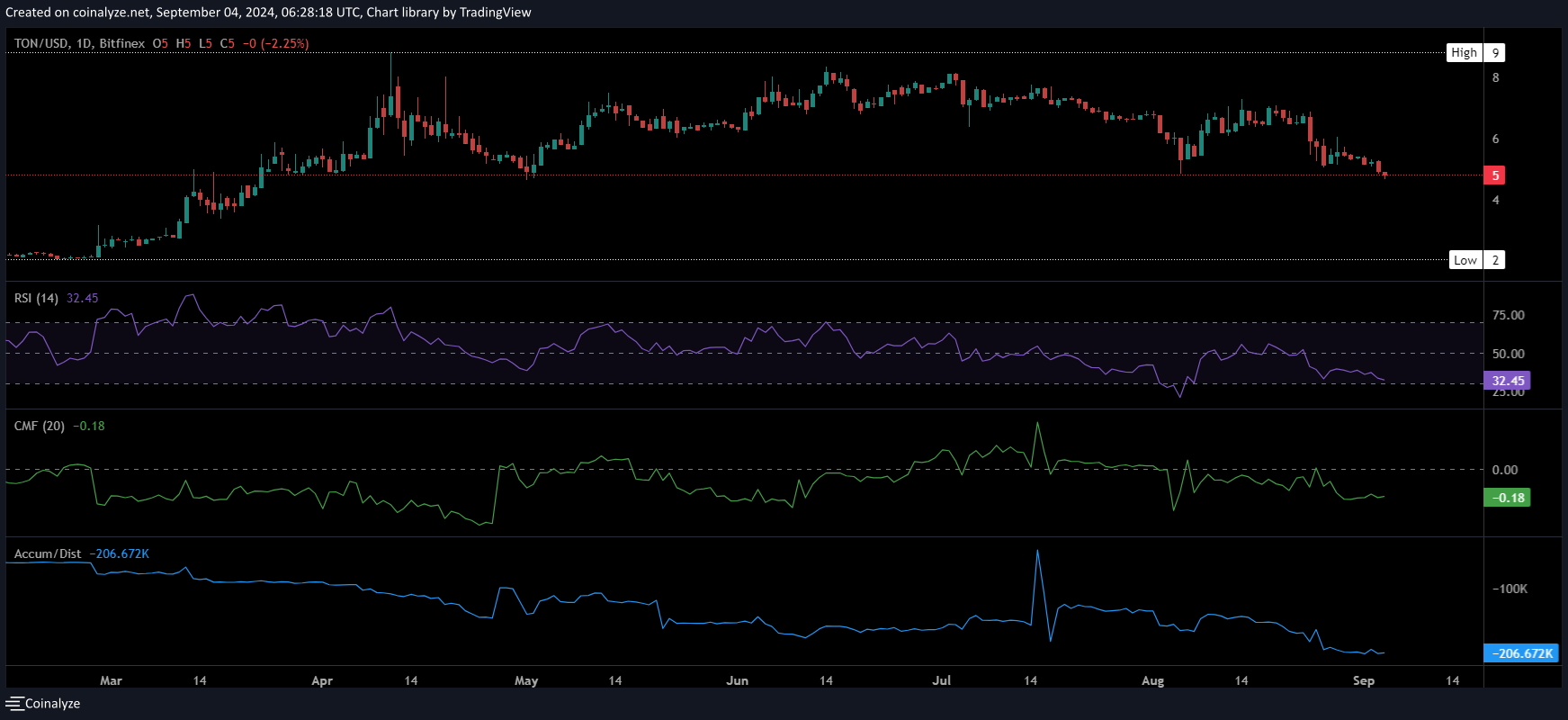Click the price axis value 8
1568x720 pixels.
tap(1496, 77)
